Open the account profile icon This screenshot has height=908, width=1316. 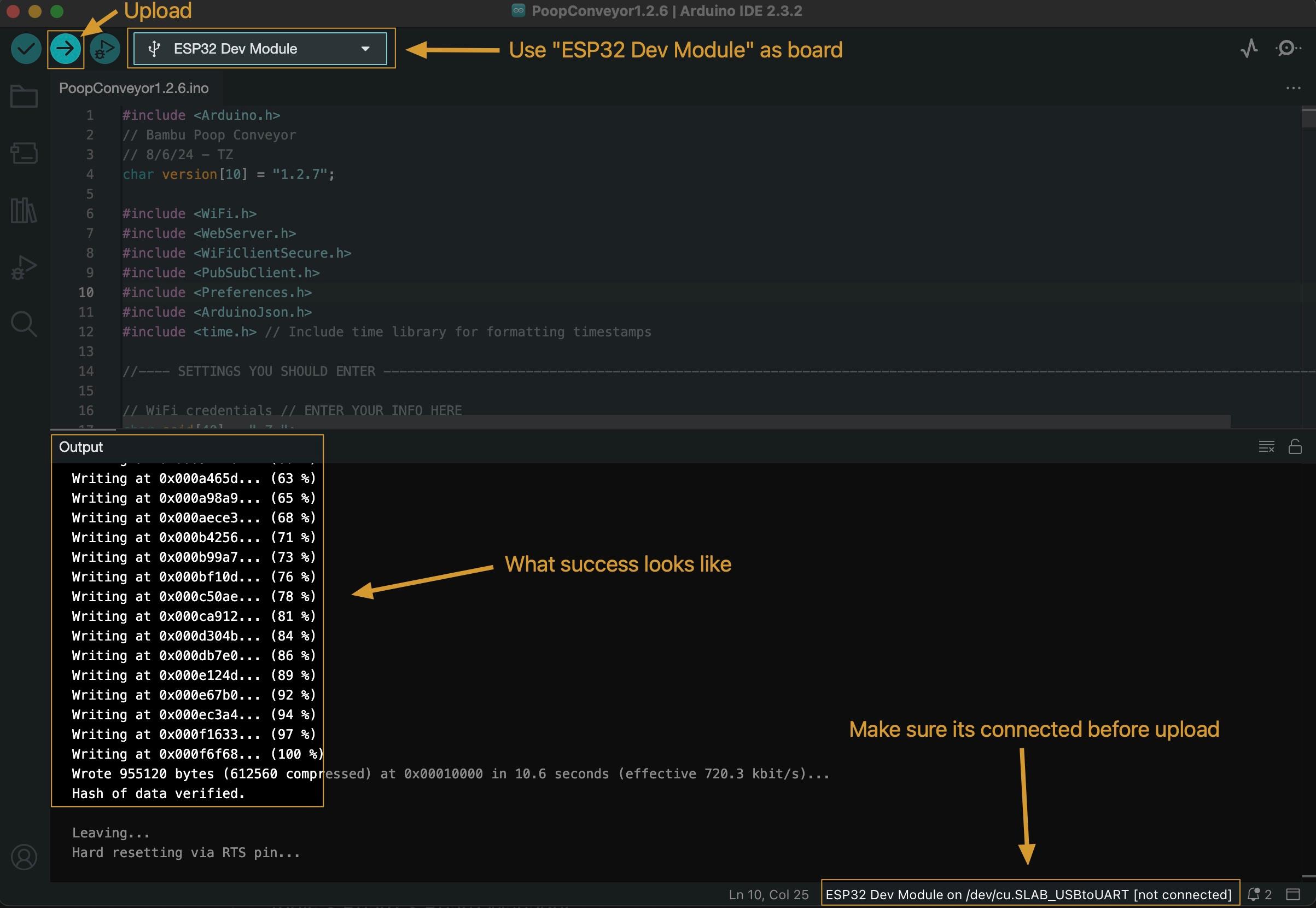24,857
